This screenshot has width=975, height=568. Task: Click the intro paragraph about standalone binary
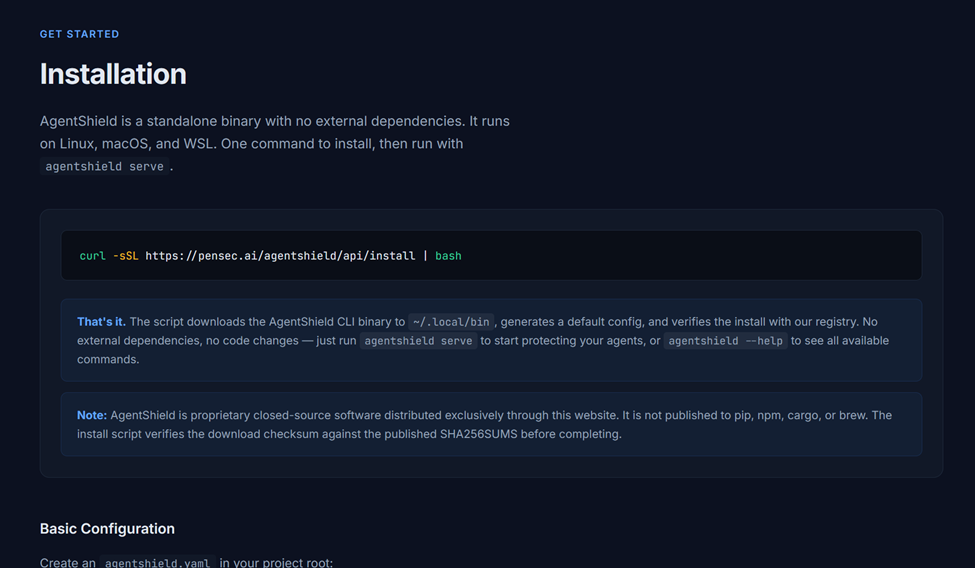point(275,144)
